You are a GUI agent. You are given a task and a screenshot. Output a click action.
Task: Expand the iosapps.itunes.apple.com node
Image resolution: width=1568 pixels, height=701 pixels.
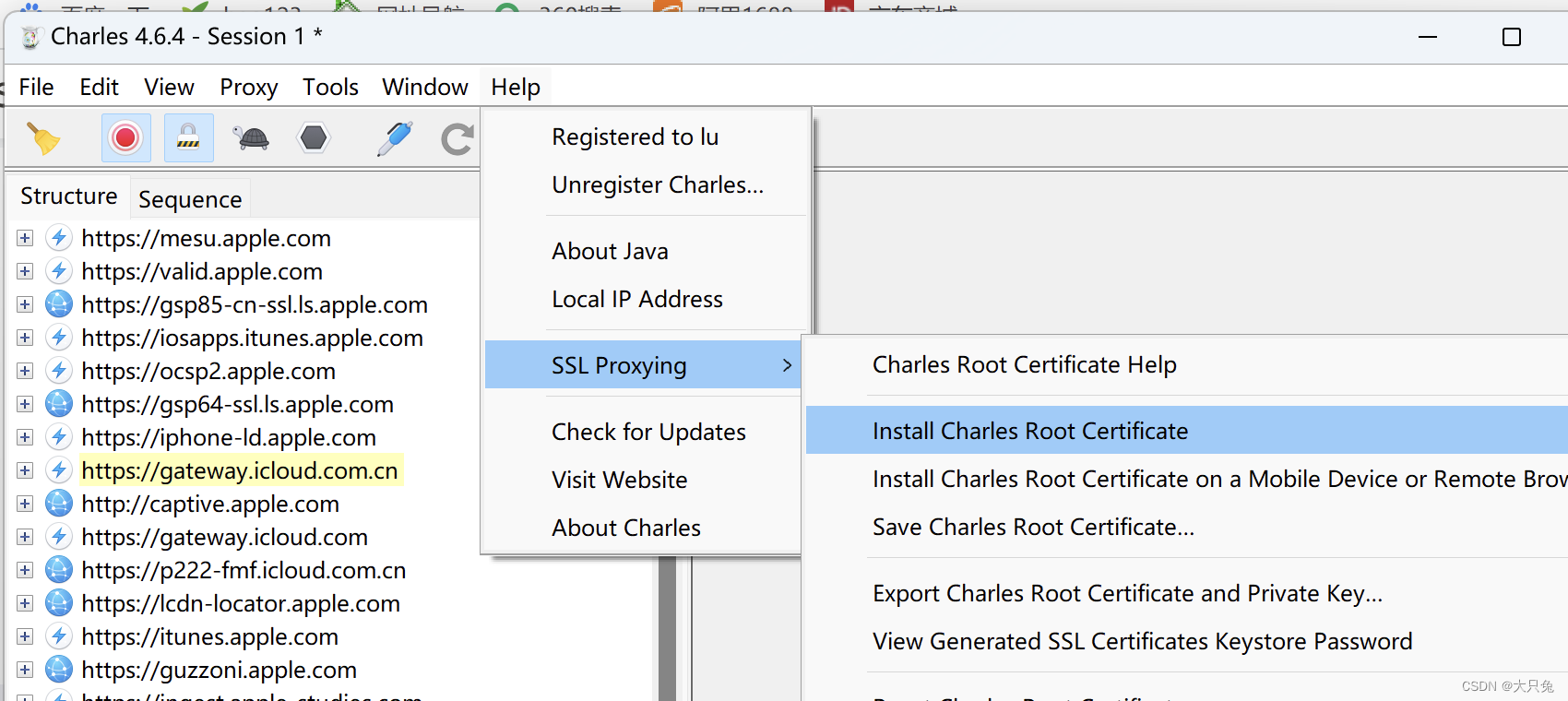pyautogui.click(x=25, y=338)
